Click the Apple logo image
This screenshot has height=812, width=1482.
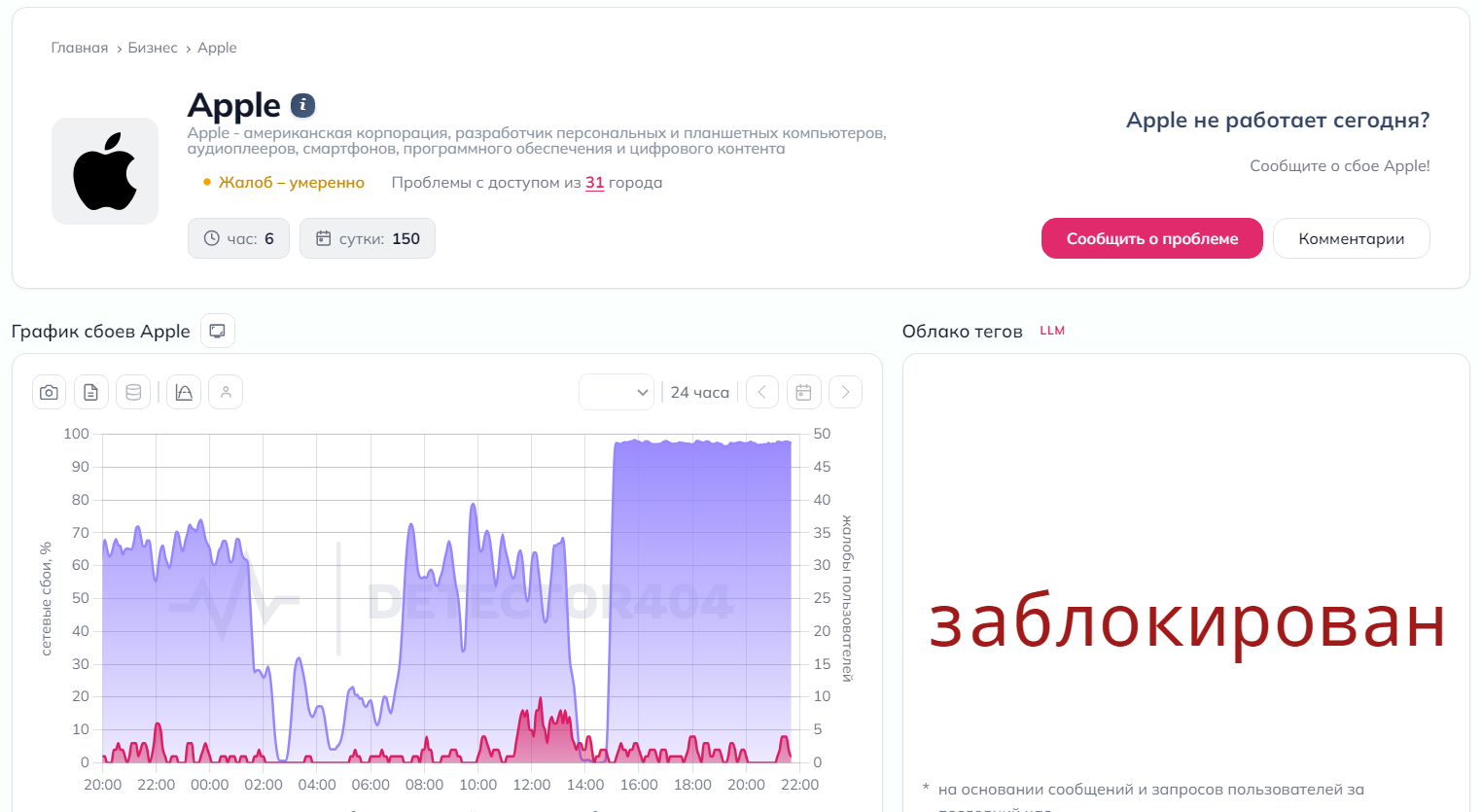click(105, 171)
